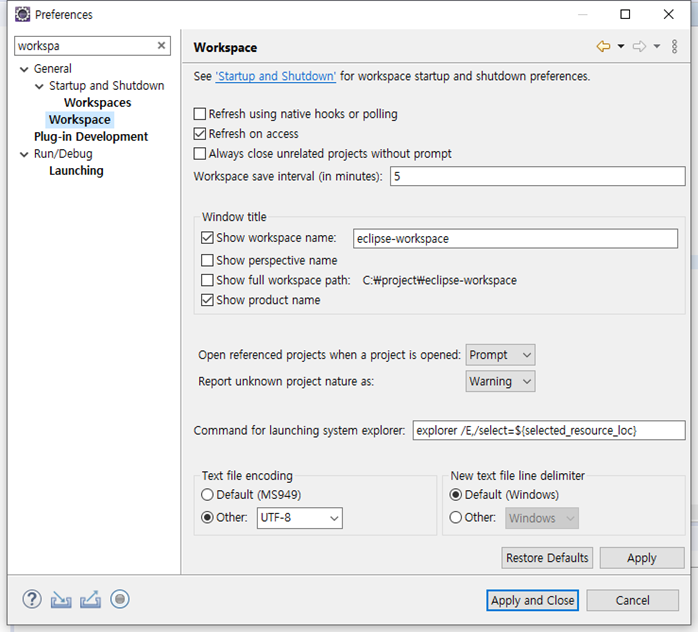
Task: Open the view menu dots icon
Action: pos(674,46)
